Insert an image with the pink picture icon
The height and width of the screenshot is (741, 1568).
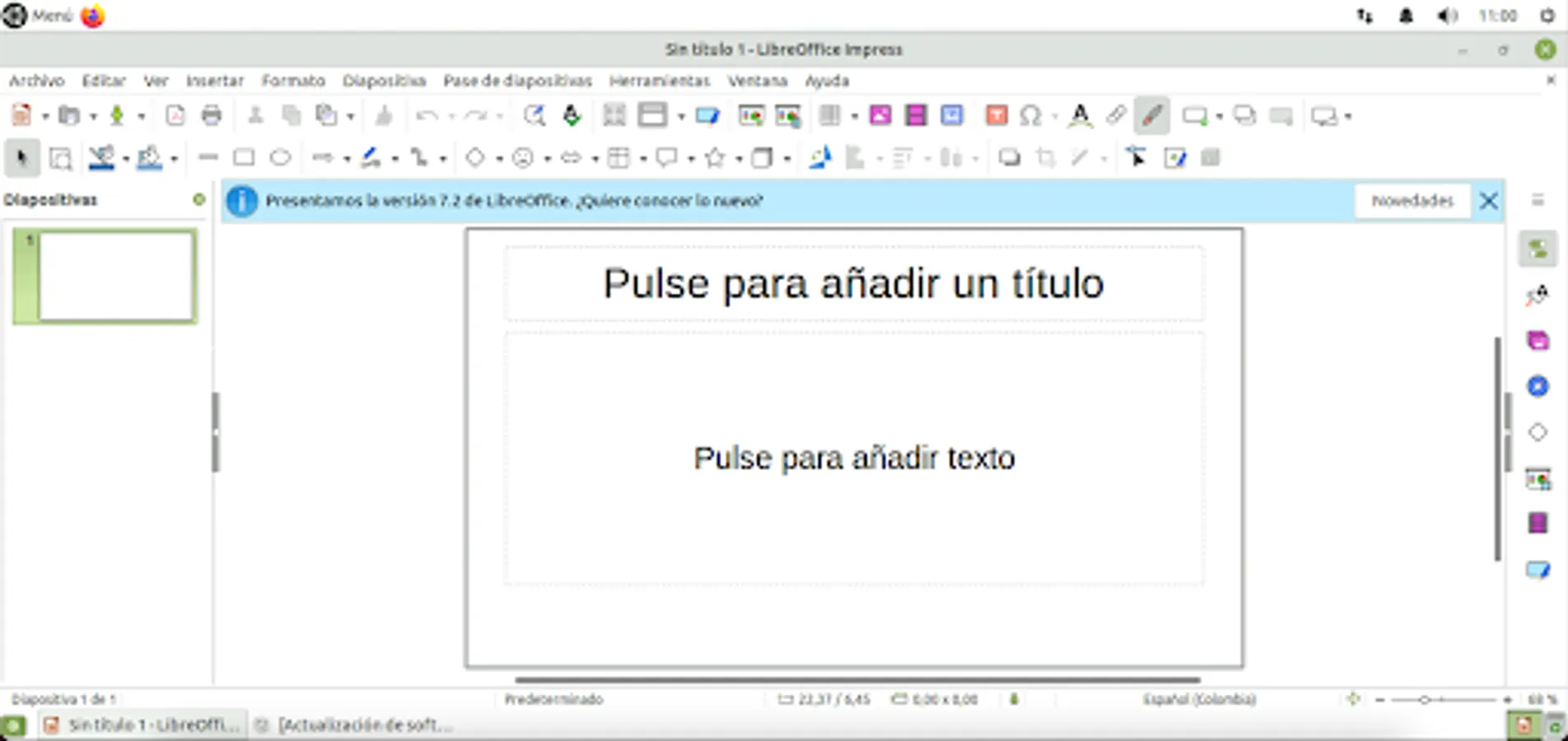point(880,115)
